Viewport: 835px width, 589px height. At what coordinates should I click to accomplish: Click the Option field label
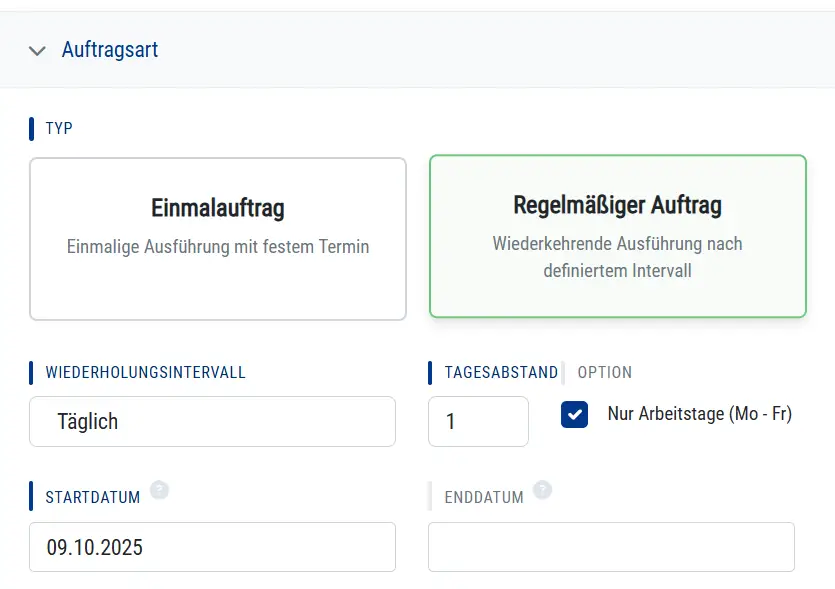(x=605, y=372)
